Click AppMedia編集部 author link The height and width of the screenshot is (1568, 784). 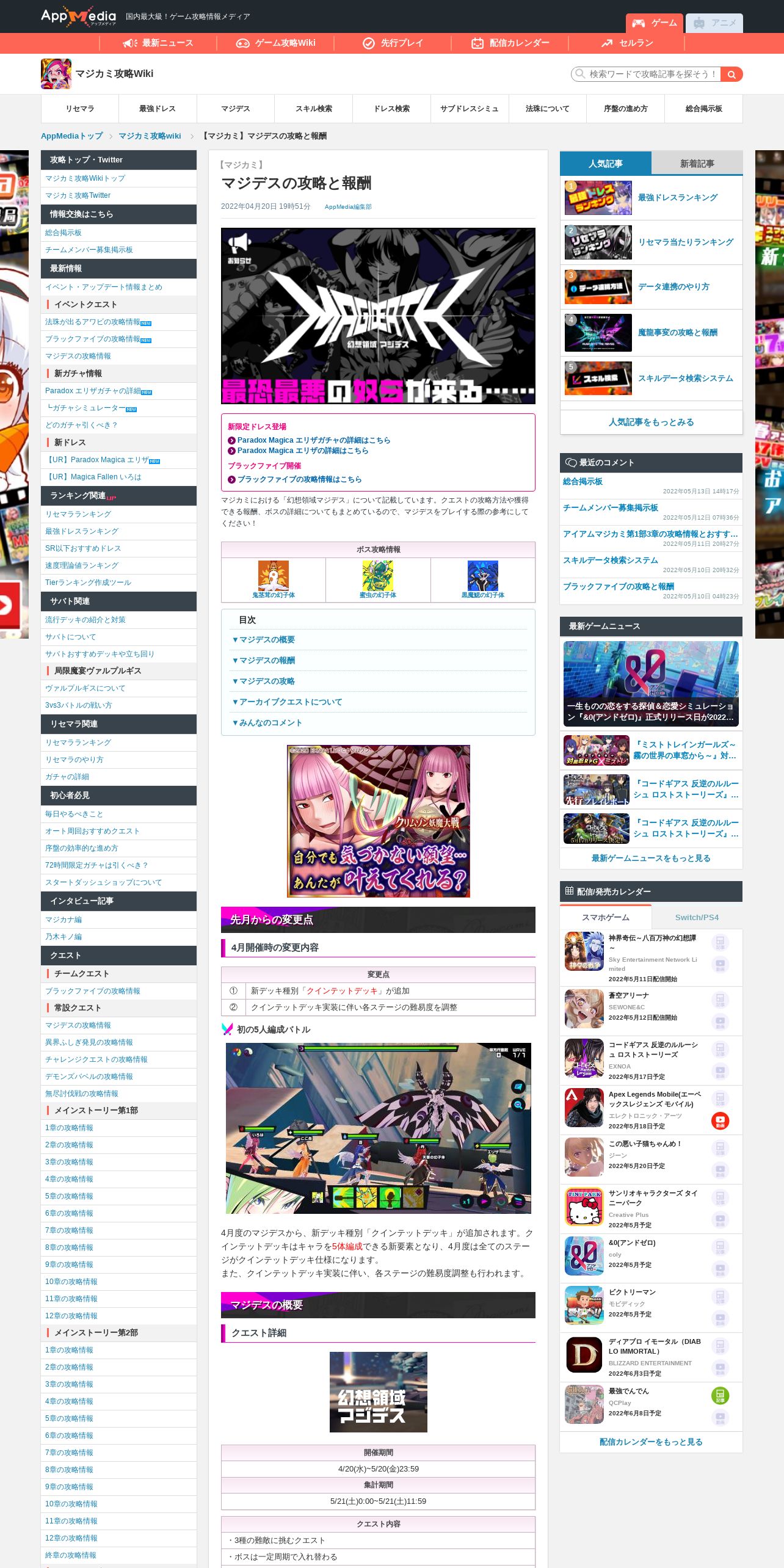click(348, 207)
